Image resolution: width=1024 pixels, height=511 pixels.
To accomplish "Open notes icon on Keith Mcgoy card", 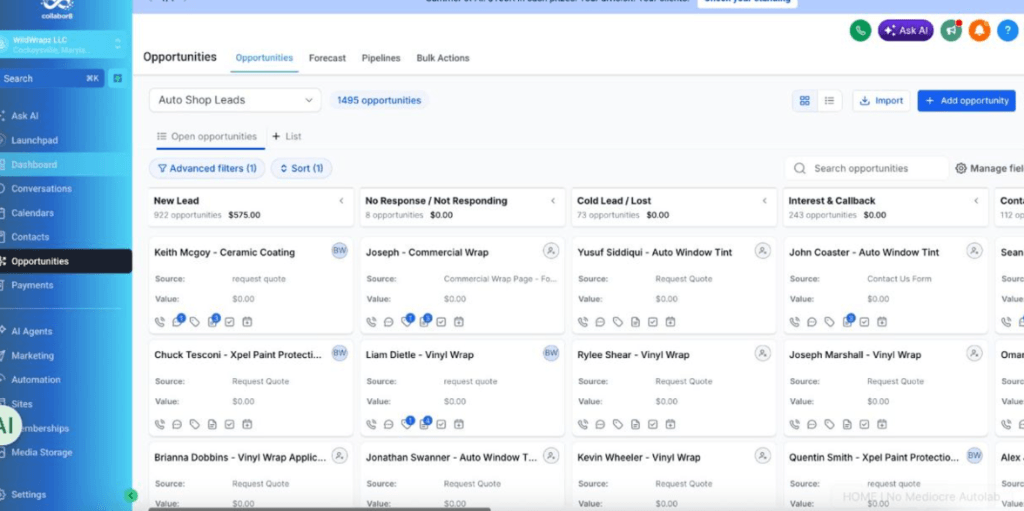I will tap(213, 321).
